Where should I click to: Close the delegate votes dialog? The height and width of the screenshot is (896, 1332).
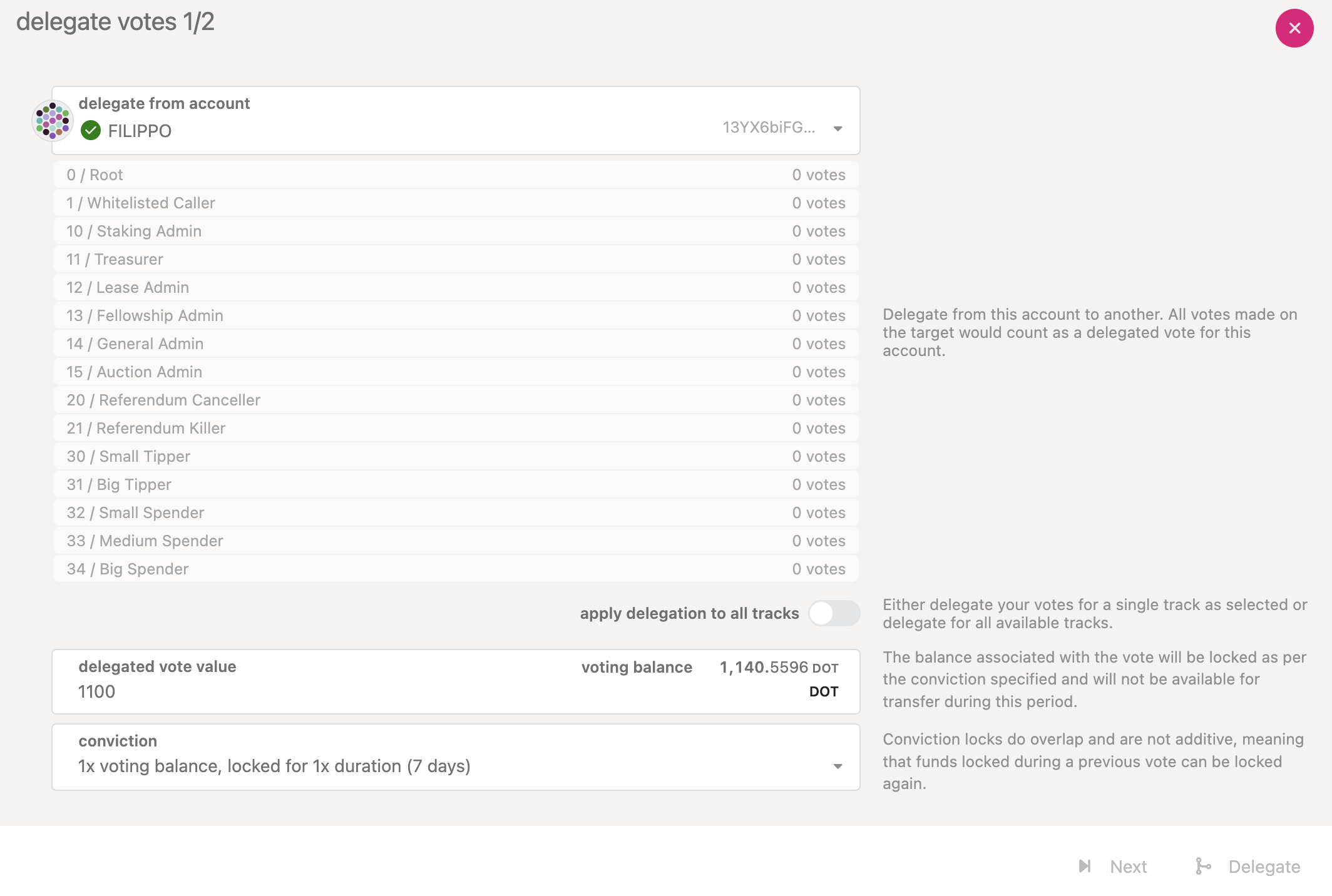pyautogui.click(x=1294, y=28)
